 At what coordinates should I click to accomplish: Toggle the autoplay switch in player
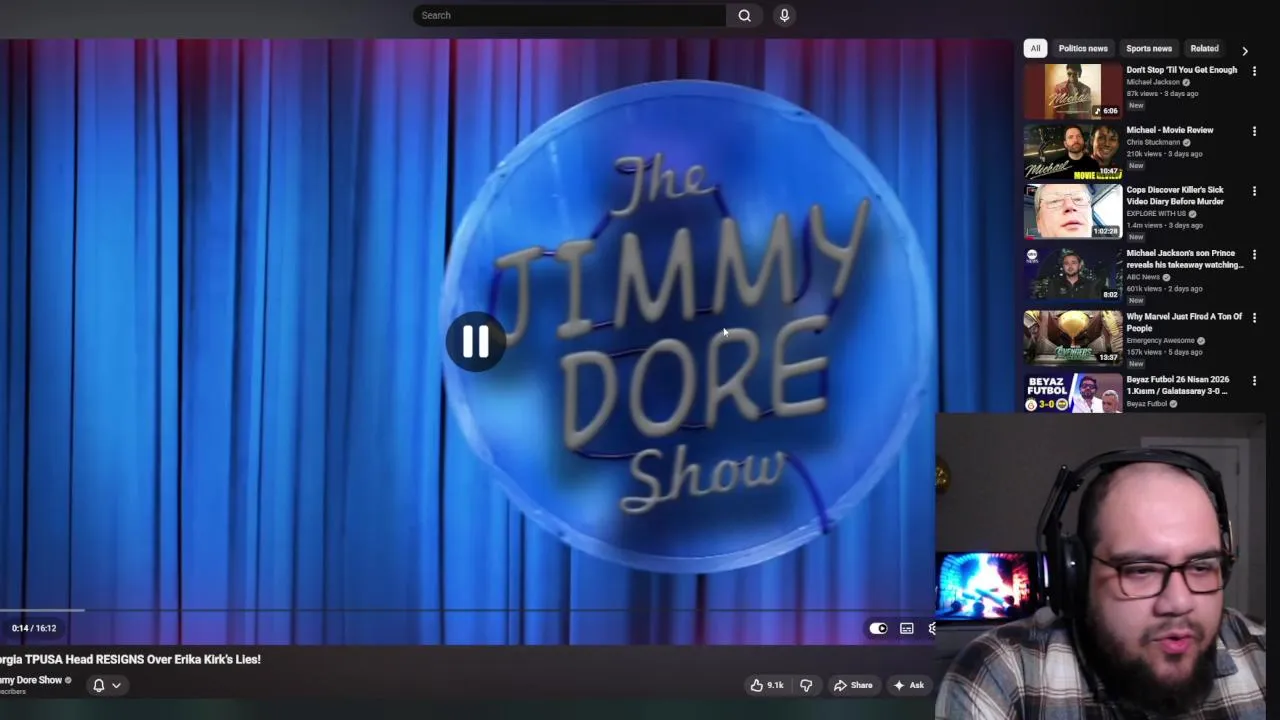(877, 628)
